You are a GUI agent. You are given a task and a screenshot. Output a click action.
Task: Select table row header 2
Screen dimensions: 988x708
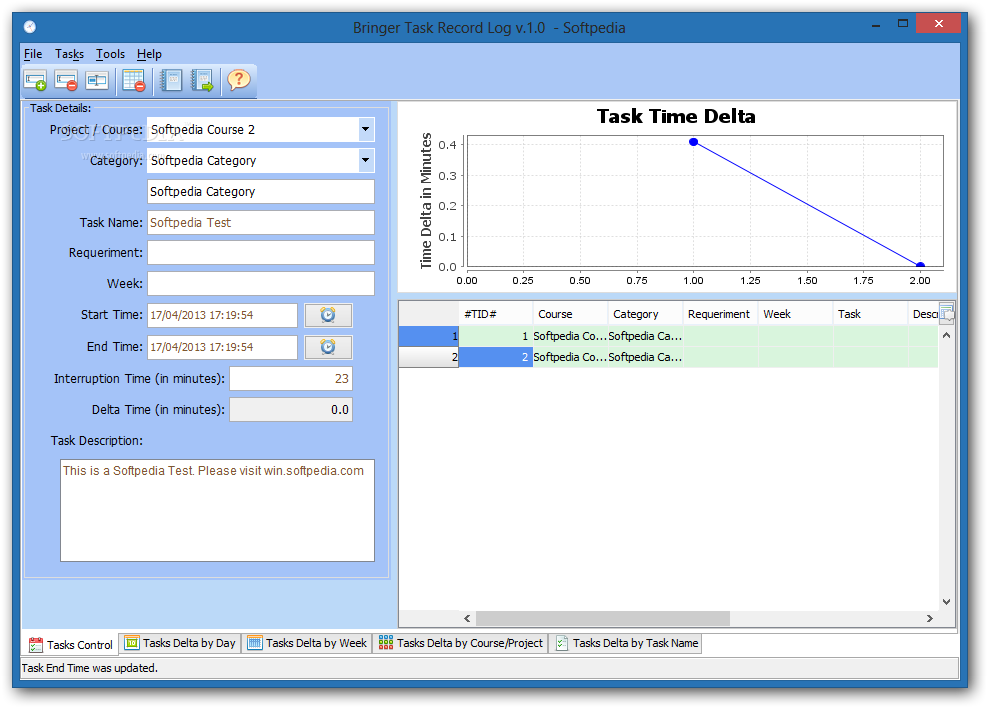428,357
